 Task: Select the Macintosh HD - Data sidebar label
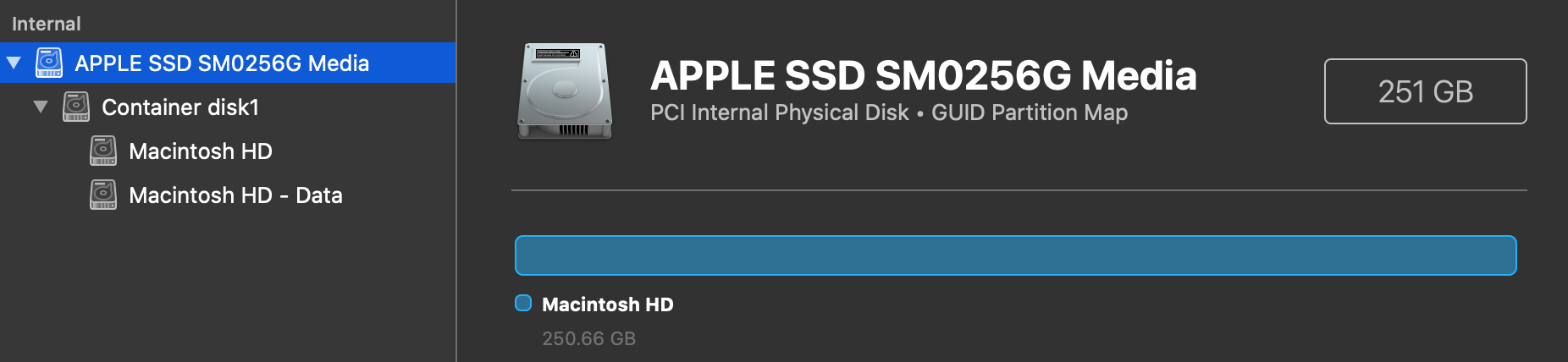(235, 195)
